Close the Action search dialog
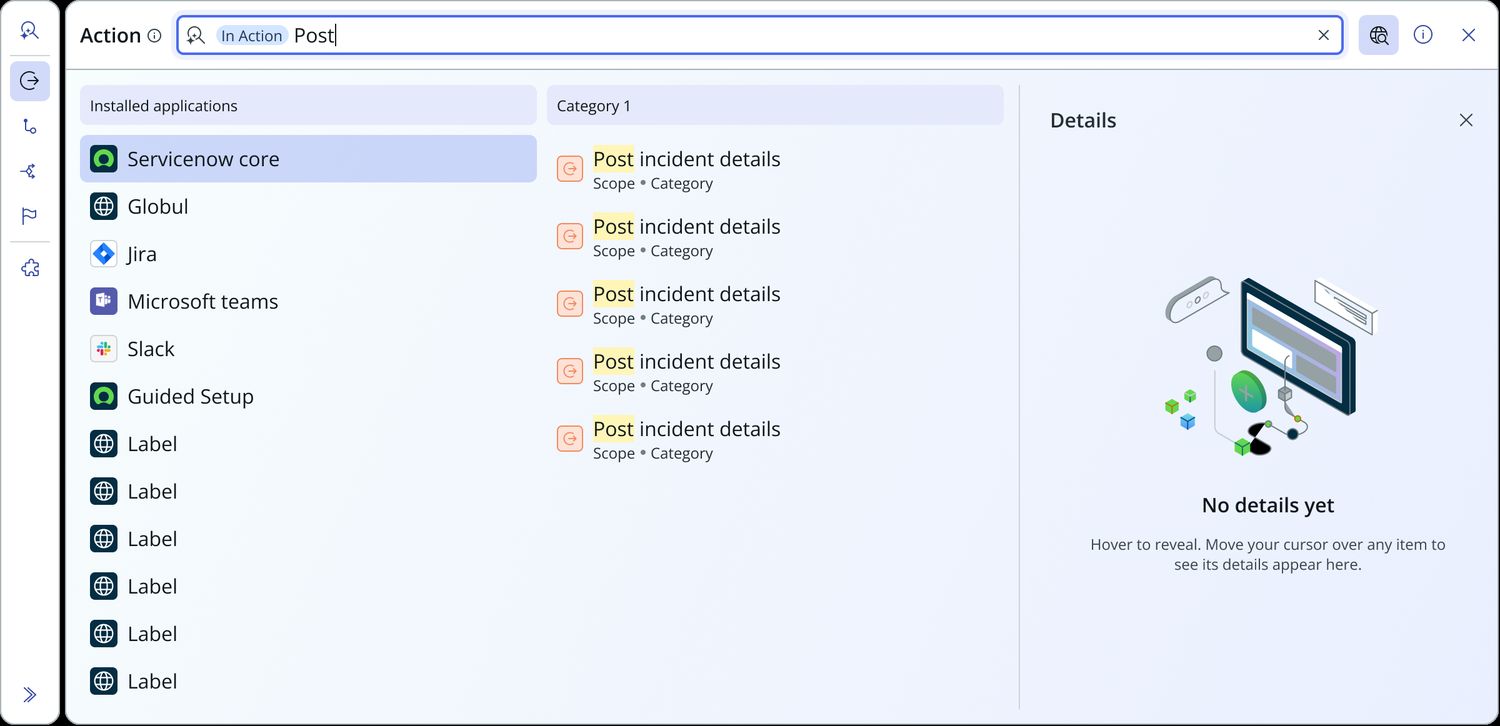This screenshot has width=1500, height=726. (x=1468, y=35)
